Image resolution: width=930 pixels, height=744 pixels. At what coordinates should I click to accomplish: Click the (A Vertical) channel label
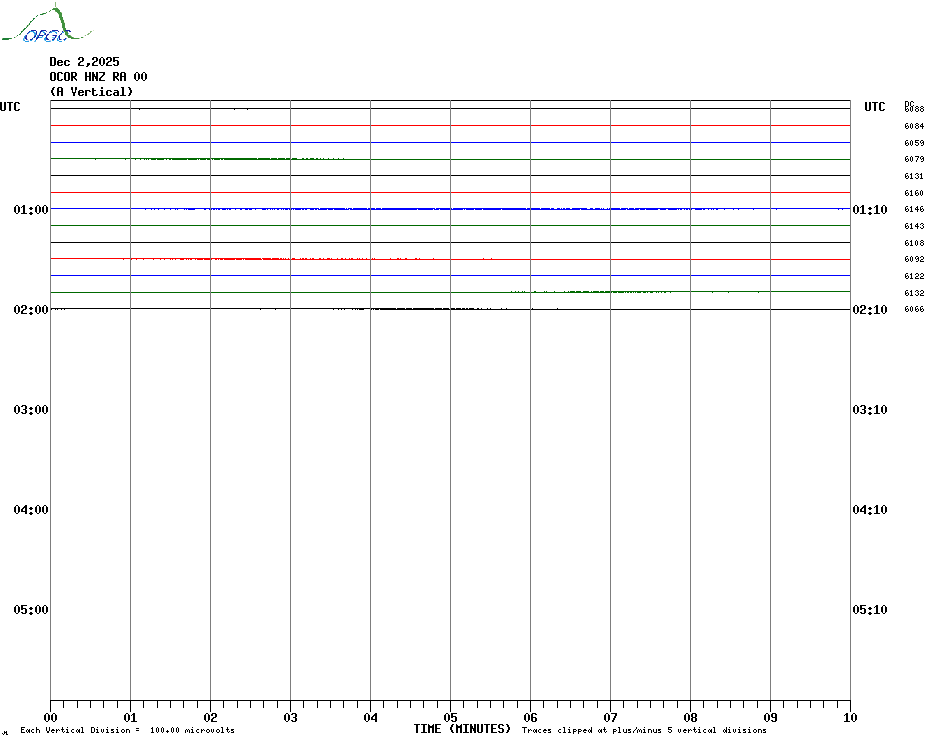coord(91,92)
